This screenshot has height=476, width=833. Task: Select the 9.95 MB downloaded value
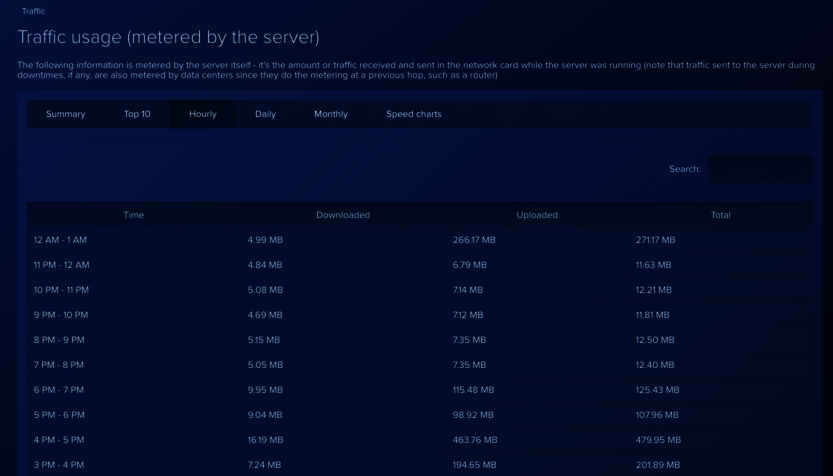tap(265, 390)
